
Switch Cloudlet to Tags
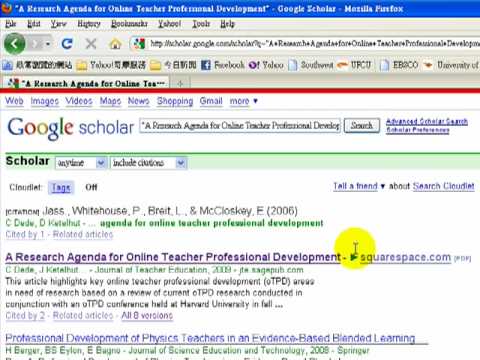61,187
